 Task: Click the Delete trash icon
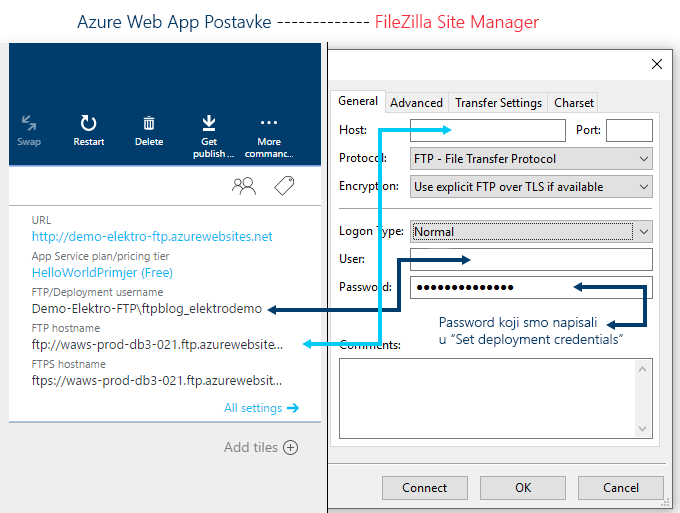click(149, 124)
